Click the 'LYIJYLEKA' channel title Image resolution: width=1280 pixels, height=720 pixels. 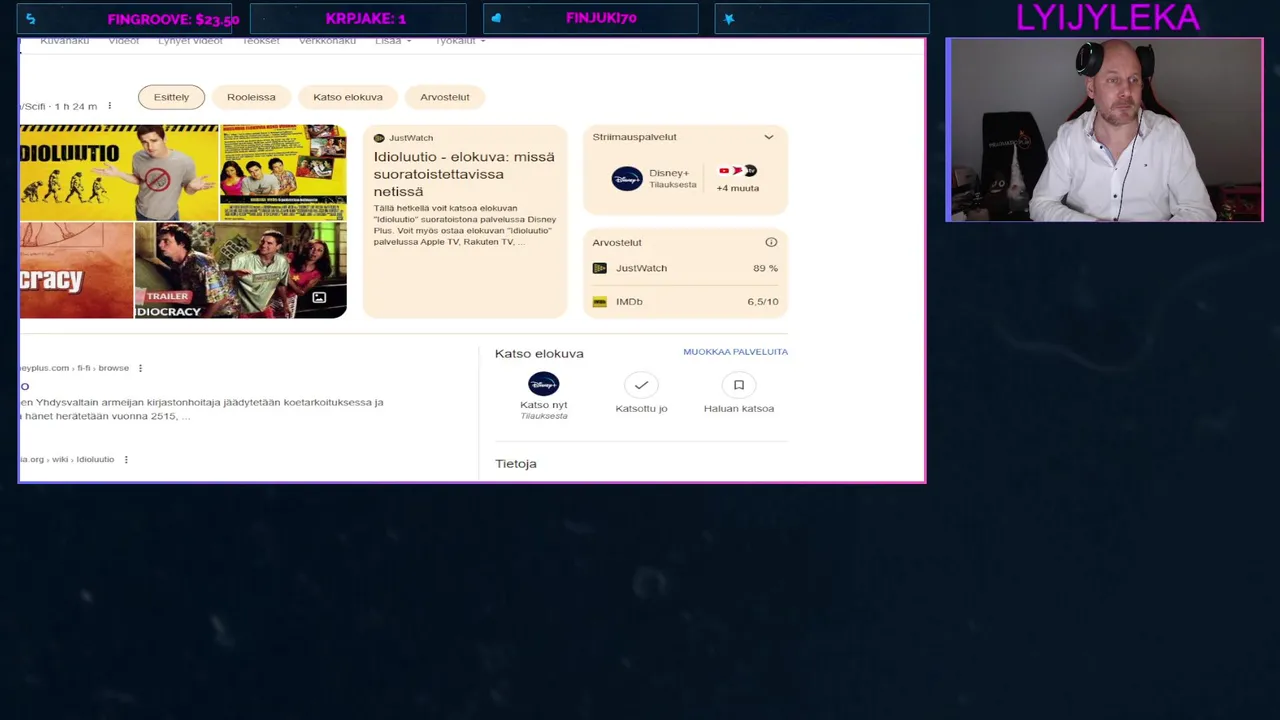tap(1107, 17)
